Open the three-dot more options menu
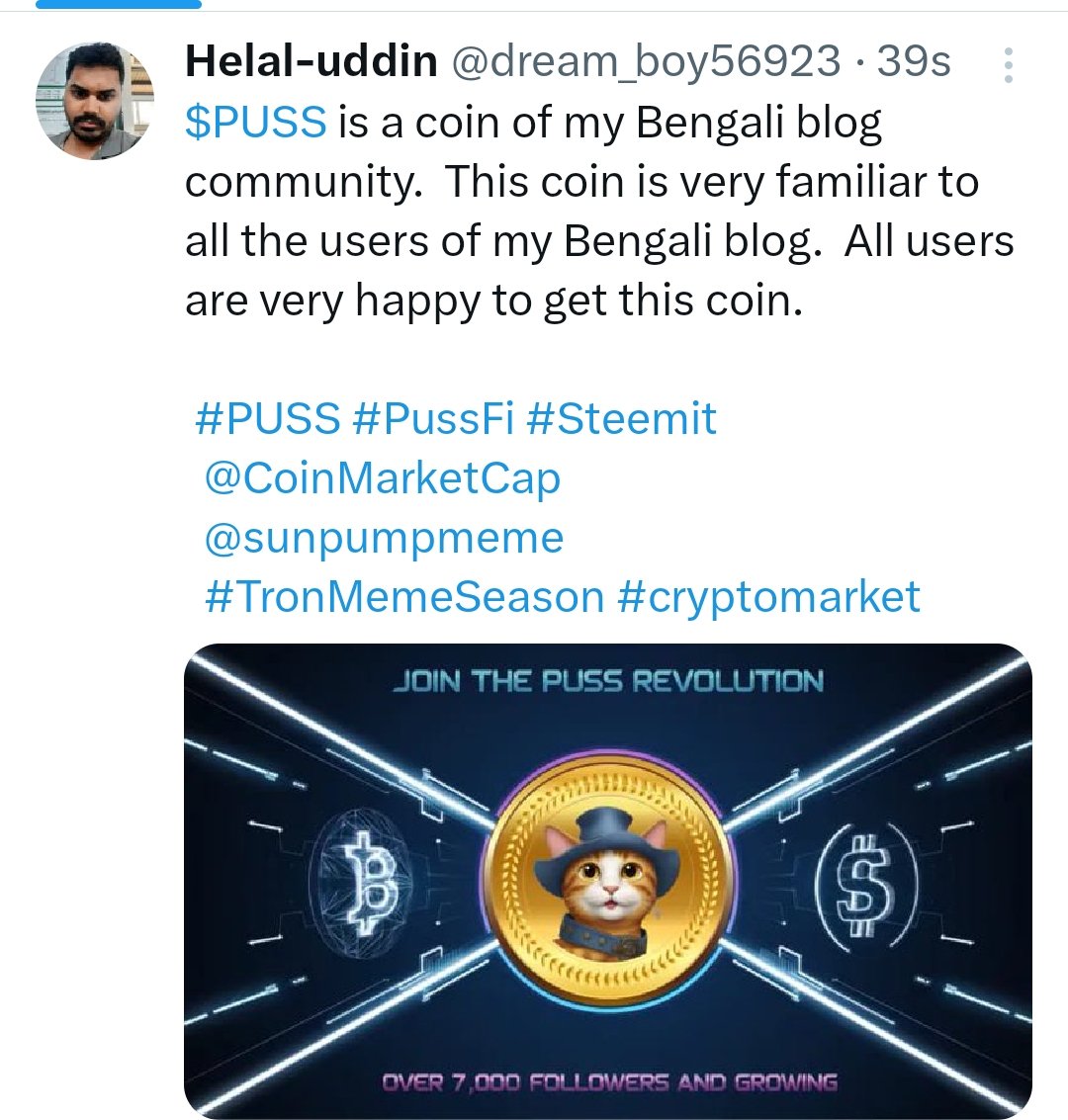 tap(1008, 65)
